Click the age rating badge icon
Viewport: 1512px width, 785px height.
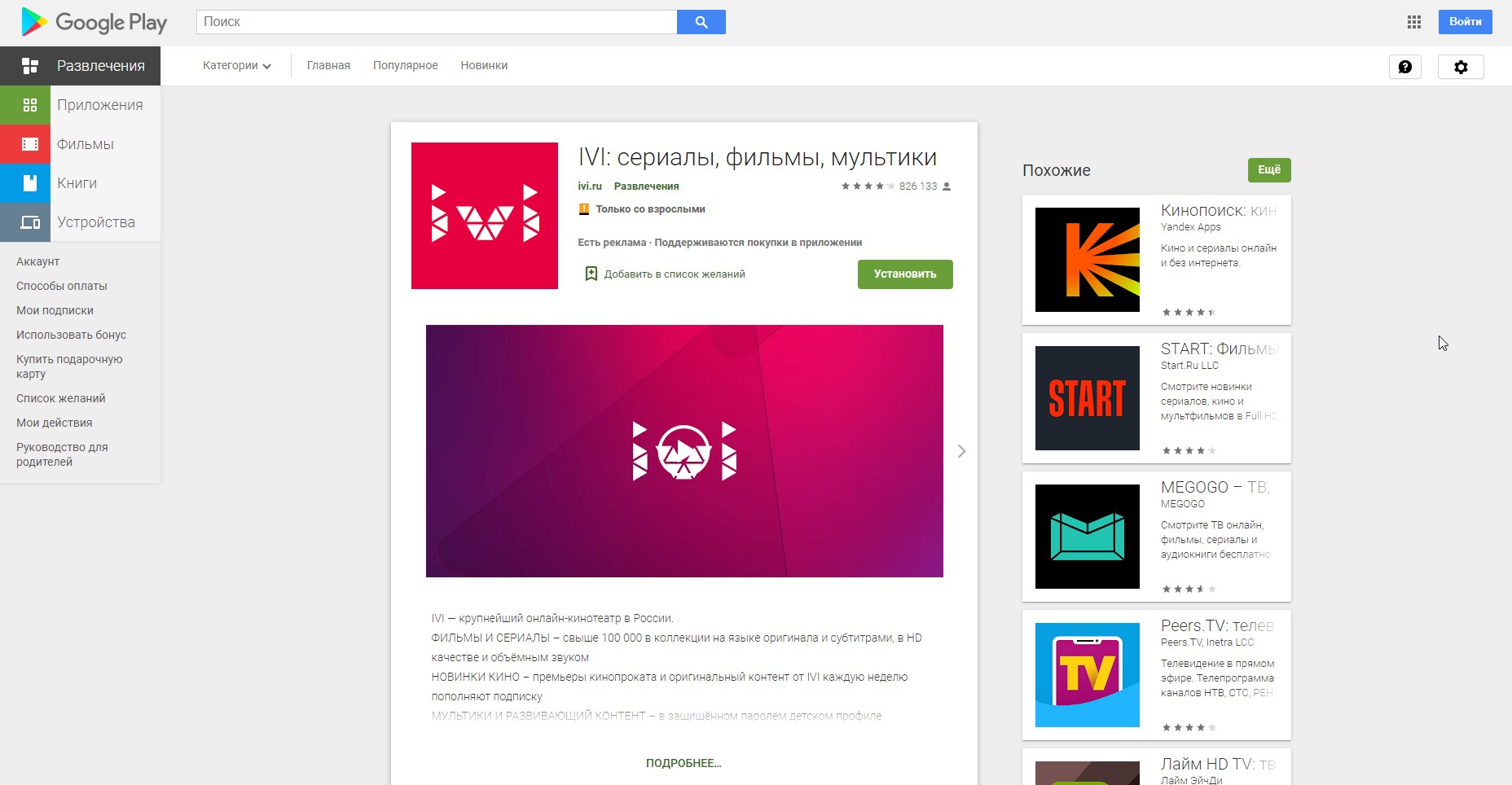click(x=583, y=209)
